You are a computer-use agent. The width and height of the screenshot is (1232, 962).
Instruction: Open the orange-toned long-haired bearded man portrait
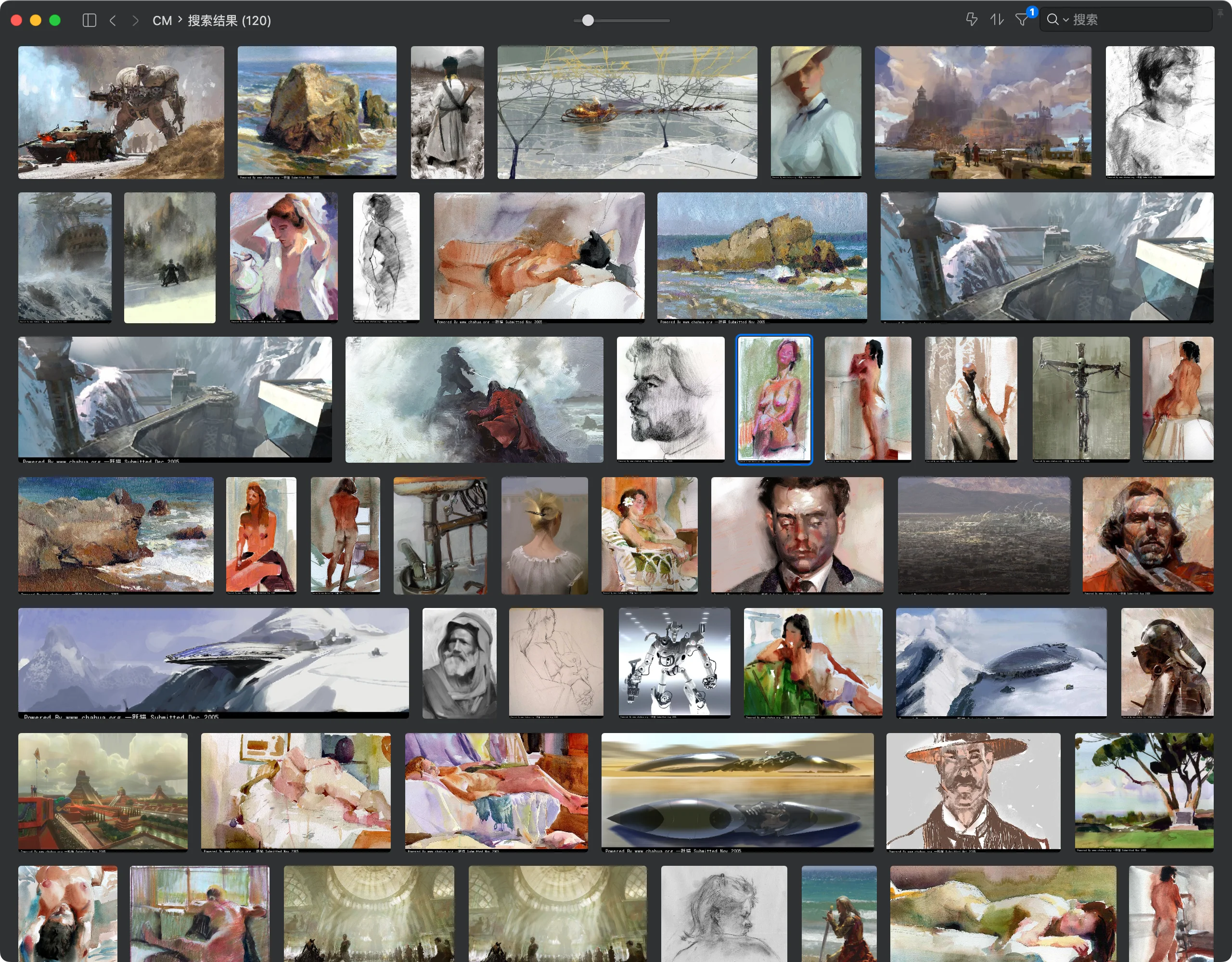[1148, 536]
